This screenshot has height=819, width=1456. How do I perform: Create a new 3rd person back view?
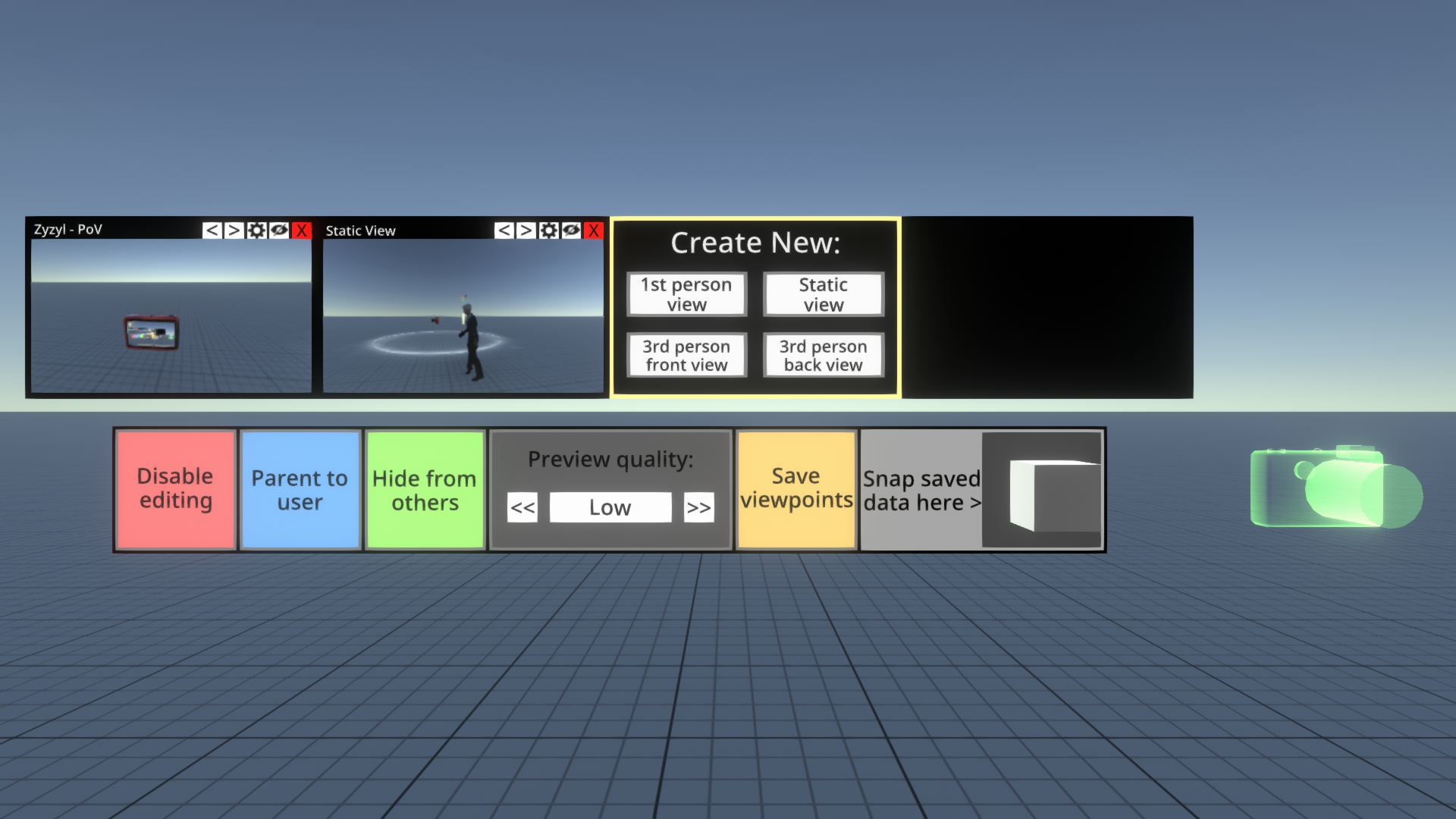pos(823,355)
